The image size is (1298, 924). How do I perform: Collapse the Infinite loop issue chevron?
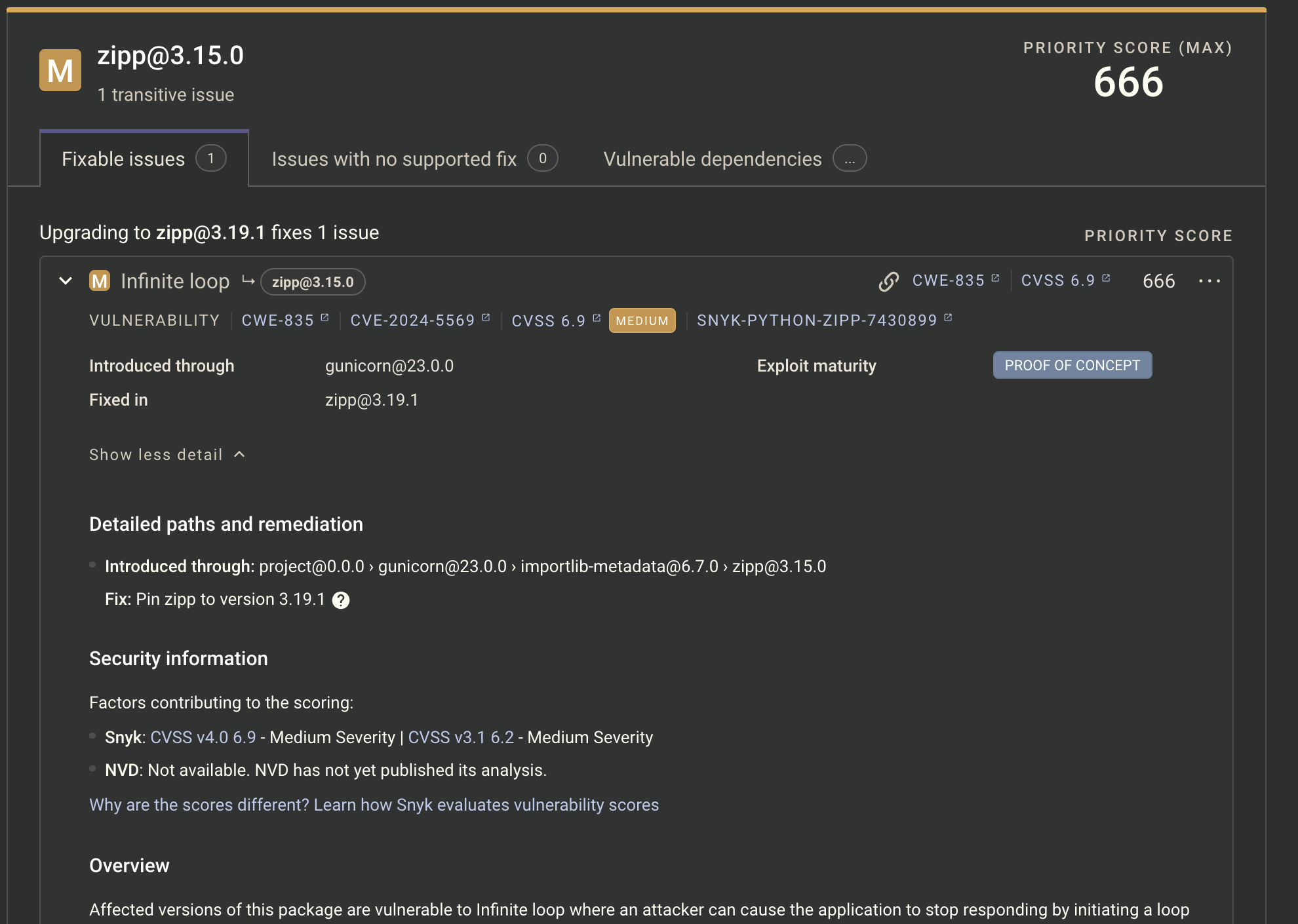(x=66, y=281)
